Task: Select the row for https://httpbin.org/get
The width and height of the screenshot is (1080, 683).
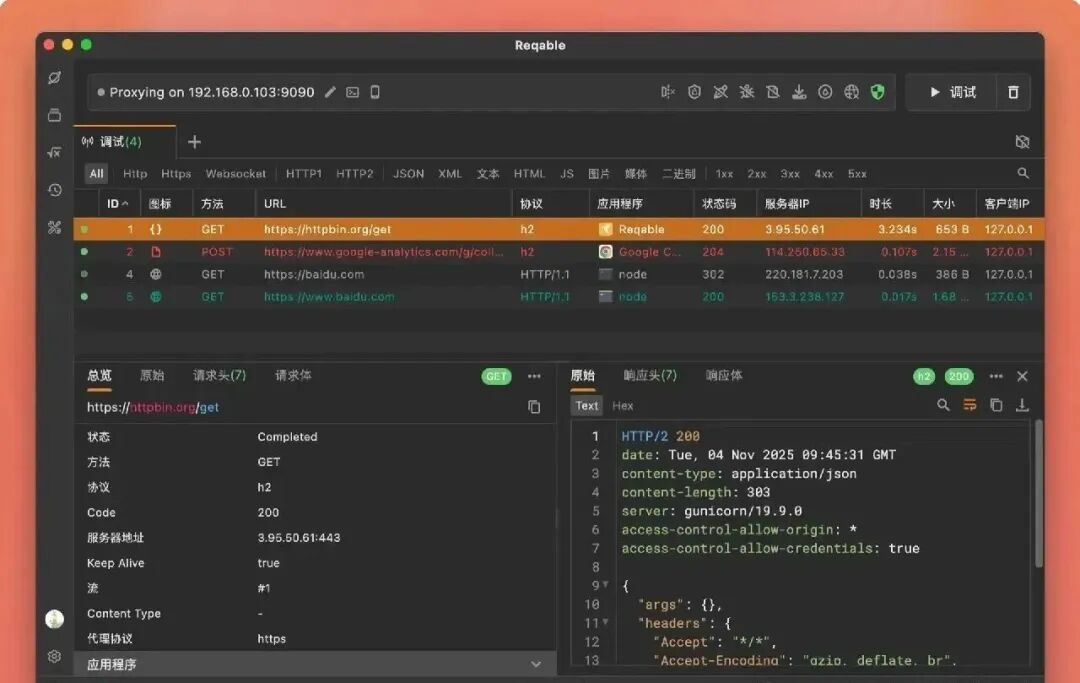Action: click(x=559, y=229)
